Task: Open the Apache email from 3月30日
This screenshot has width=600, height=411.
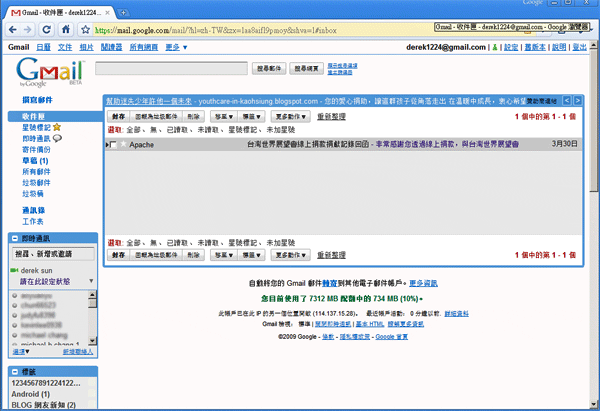Action: coord(344,144)
